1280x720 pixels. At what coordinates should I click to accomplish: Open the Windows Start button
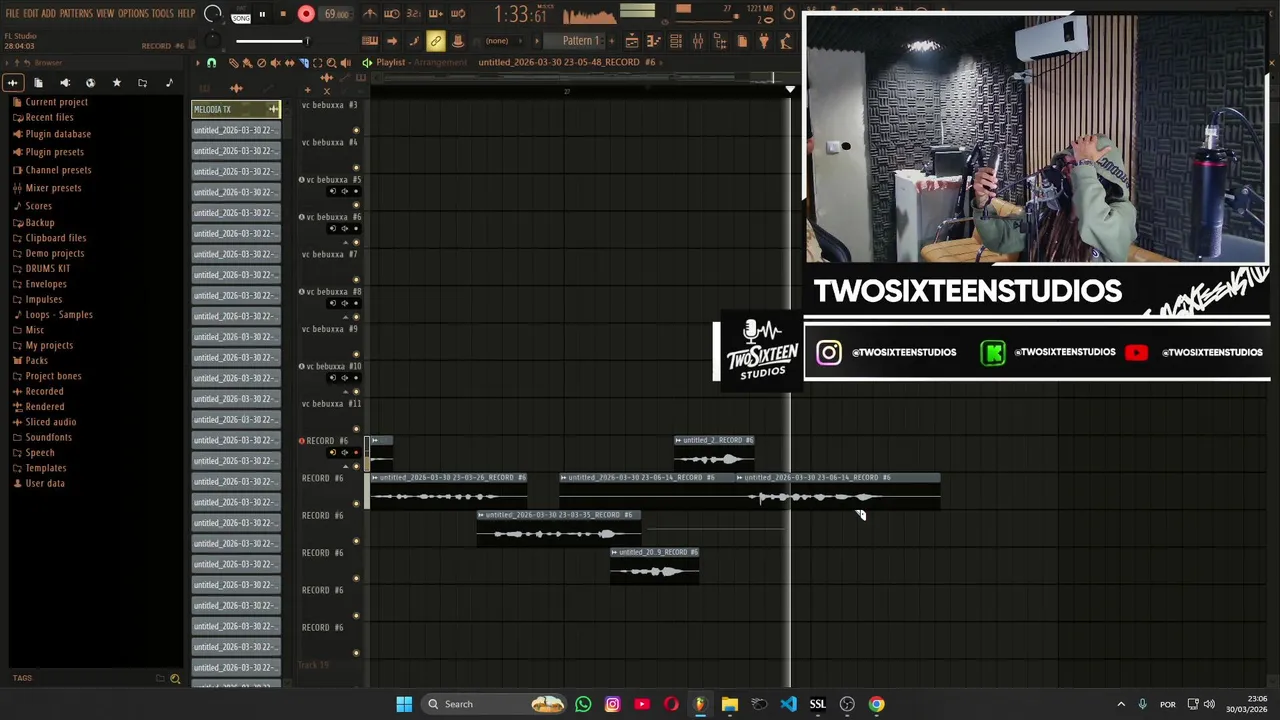pos(404,704)
